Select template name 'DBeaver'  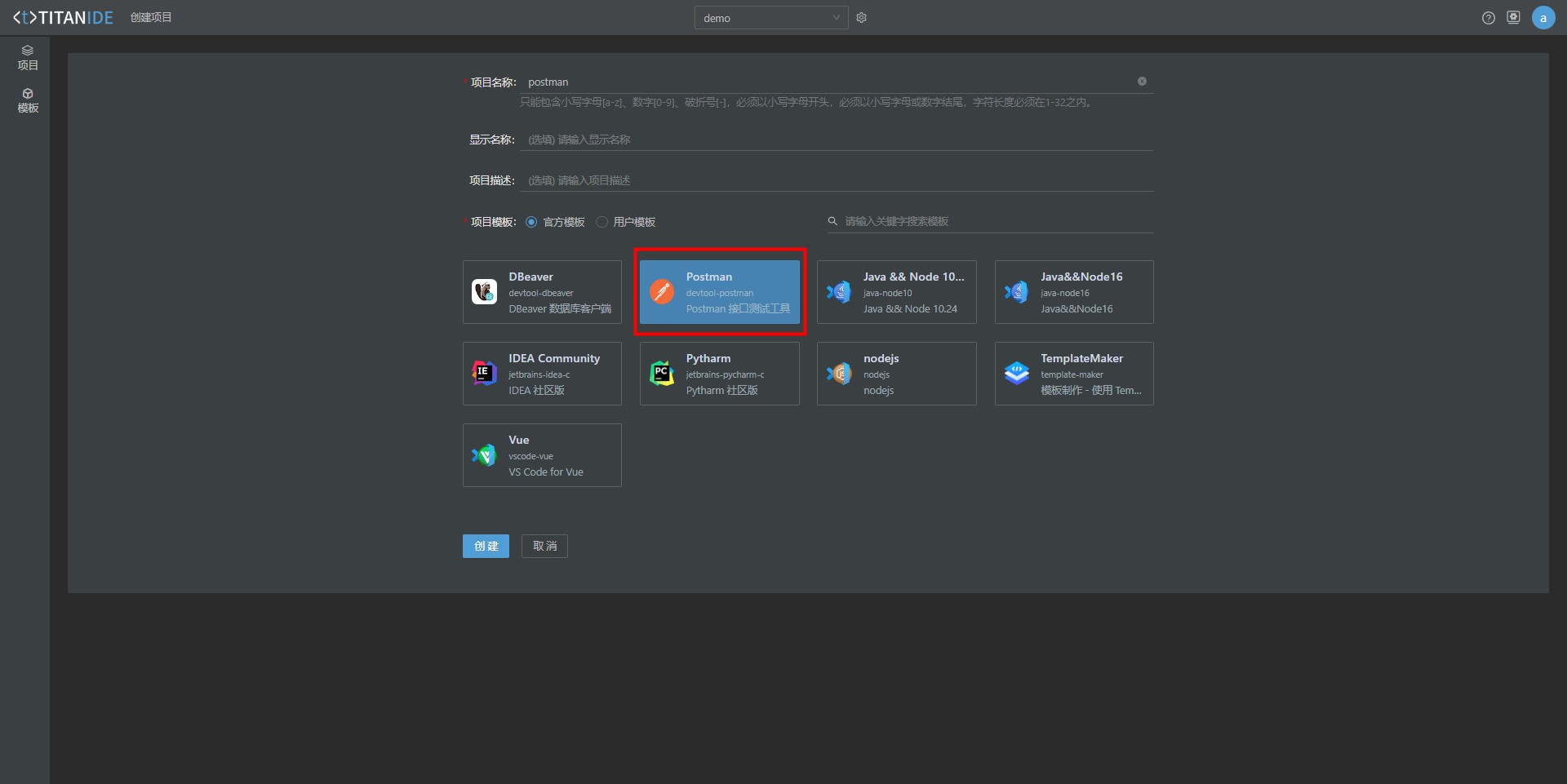click(x=530, y=277)
